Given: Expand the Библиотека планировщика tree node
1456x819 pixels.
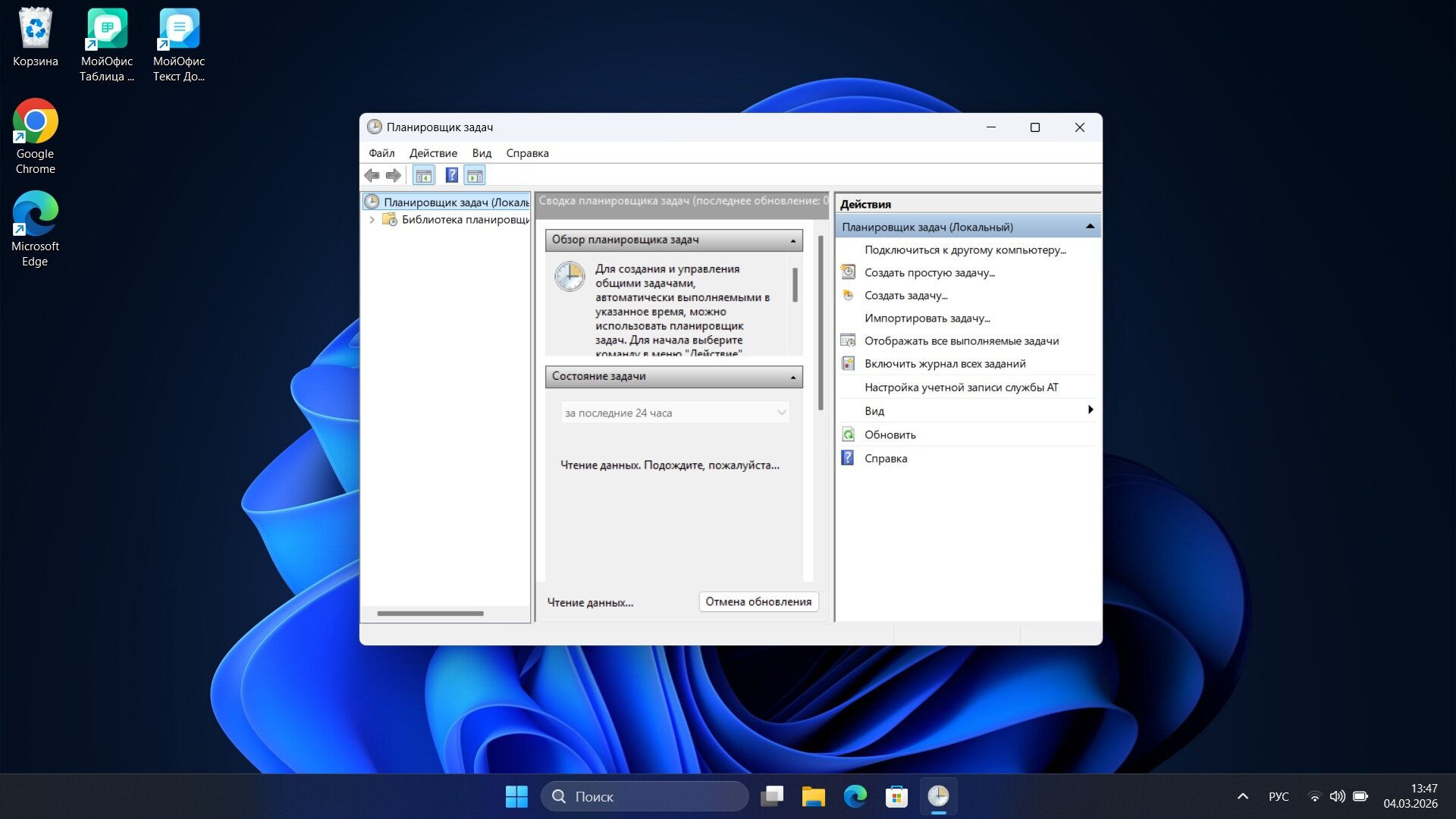Looking at the screenshot, I should [x=372, y=220].
